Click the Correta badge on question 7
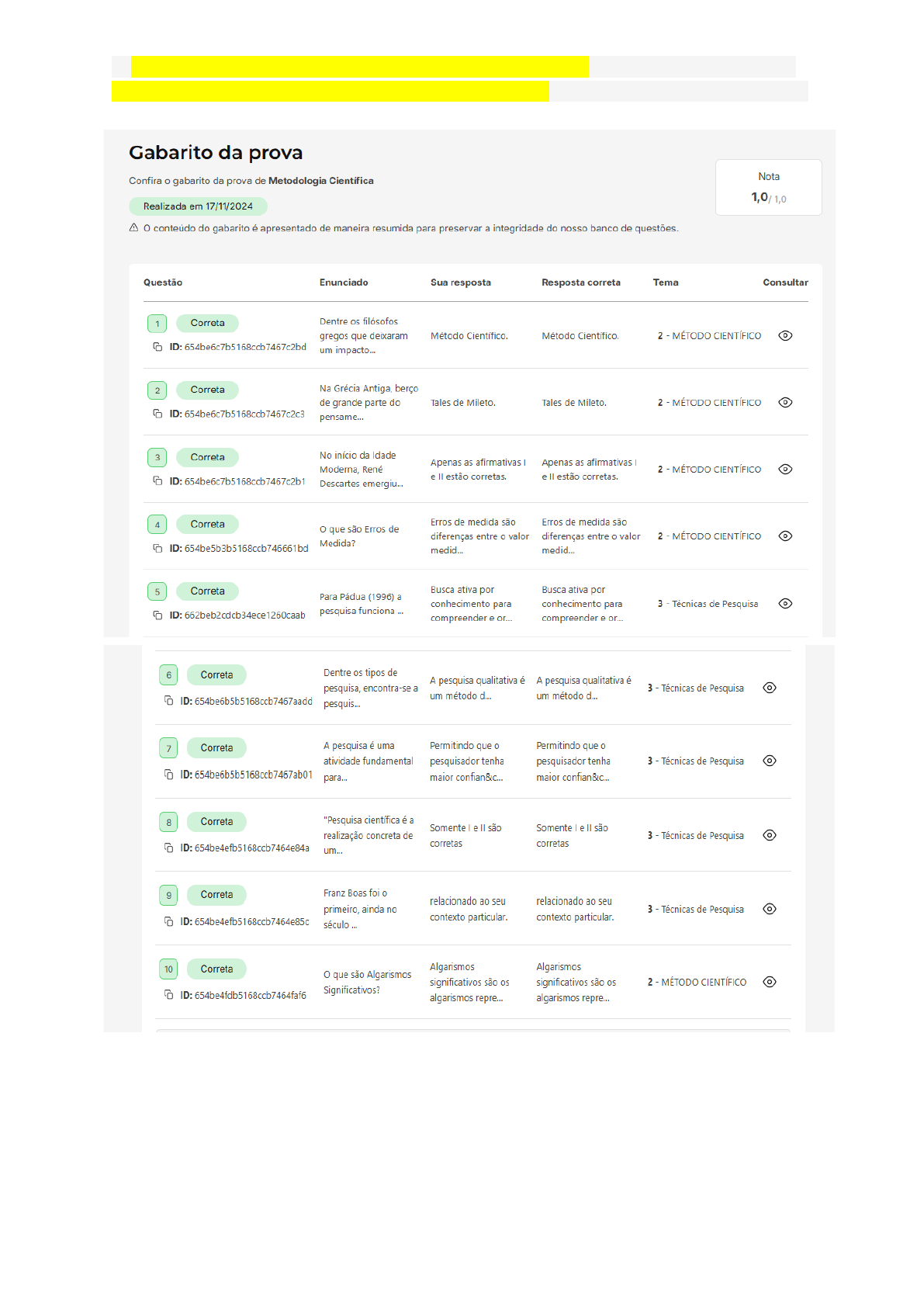 pyautogui.click(x=216, y=748)
